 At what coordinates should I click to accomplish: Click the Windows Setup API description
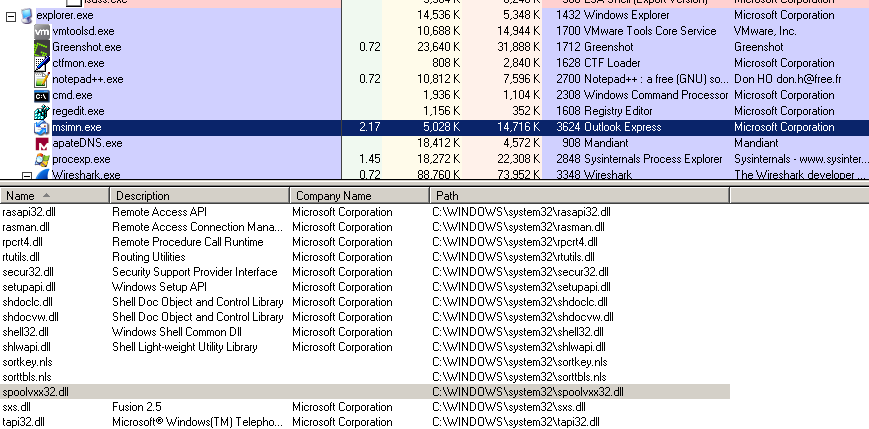[159, 287]
